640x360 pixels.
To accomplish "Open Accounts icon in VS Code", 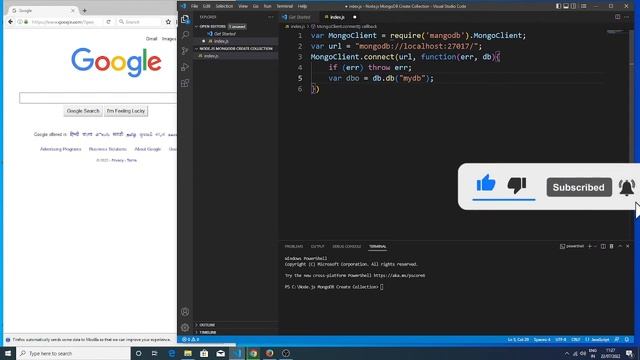I will [x=185, y=312].
